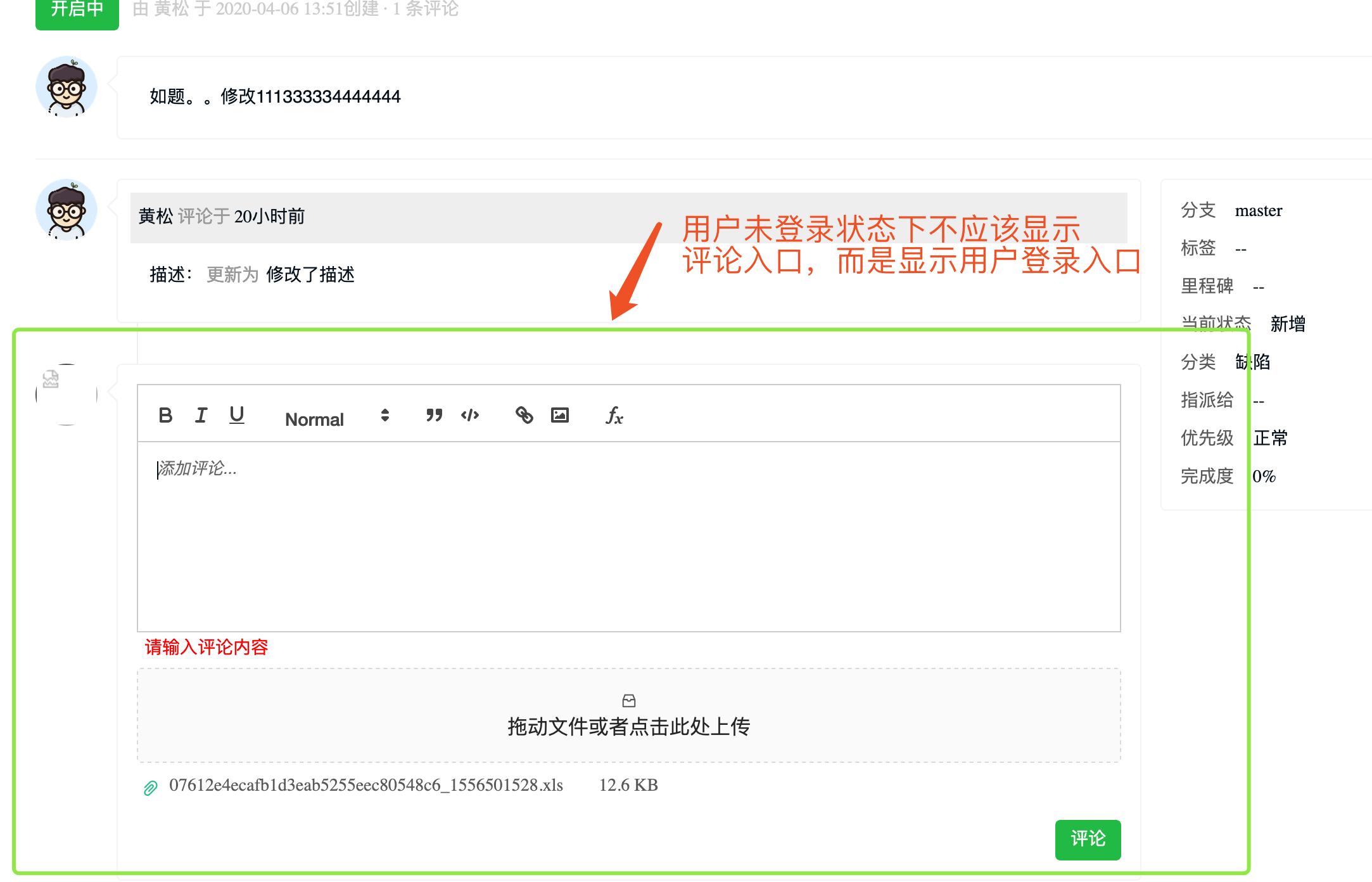Toggle italic formatting in comment editor

click(x=201, y=415)
